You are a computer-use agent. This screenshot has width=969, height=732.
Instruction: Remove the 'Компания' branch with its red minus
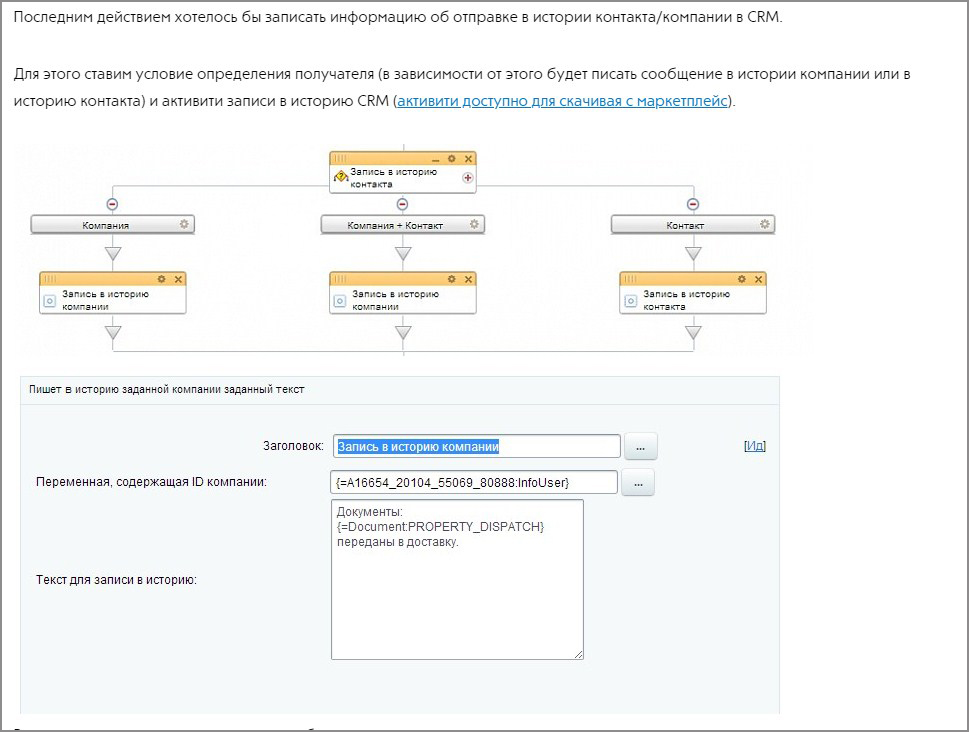point(112,204)
